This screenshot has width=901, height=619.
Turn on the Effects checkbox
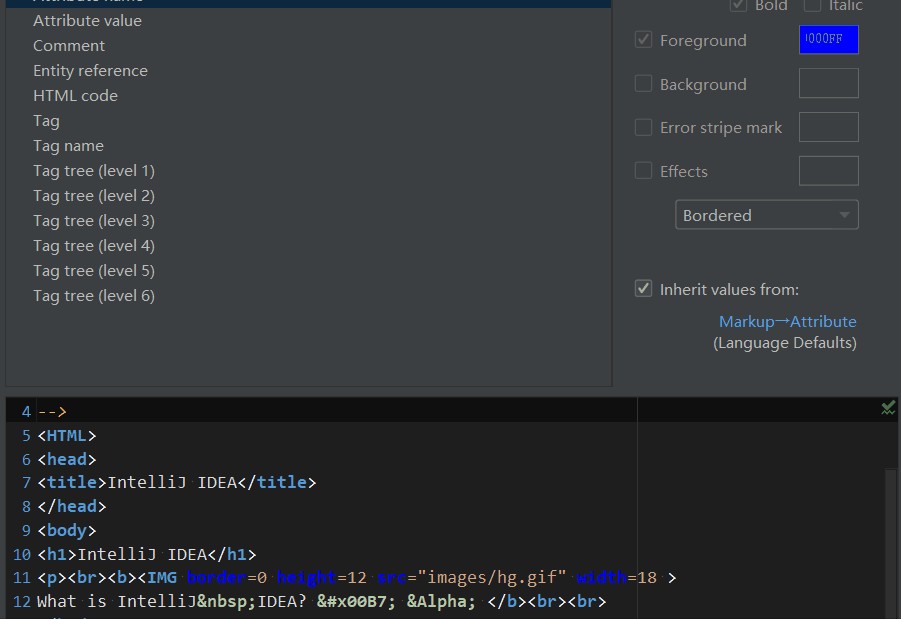(644, 171)
